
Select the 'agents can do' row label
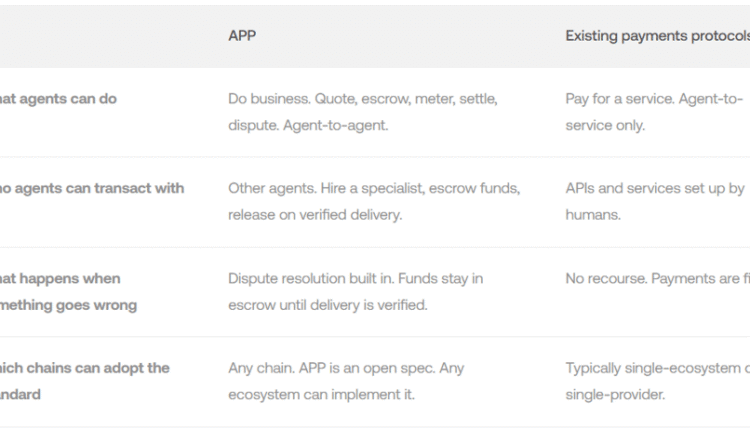coord(58,99)
